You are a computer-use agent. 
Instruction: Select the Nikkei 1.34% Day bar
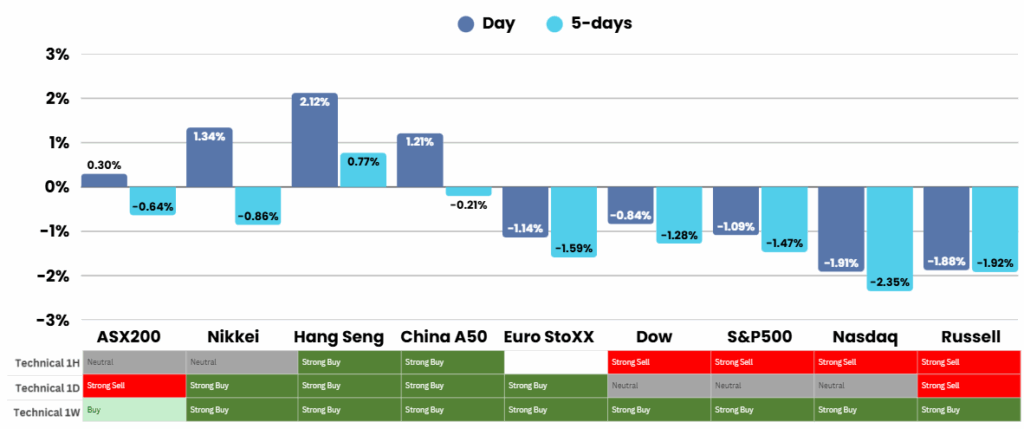tap(209, 157)
